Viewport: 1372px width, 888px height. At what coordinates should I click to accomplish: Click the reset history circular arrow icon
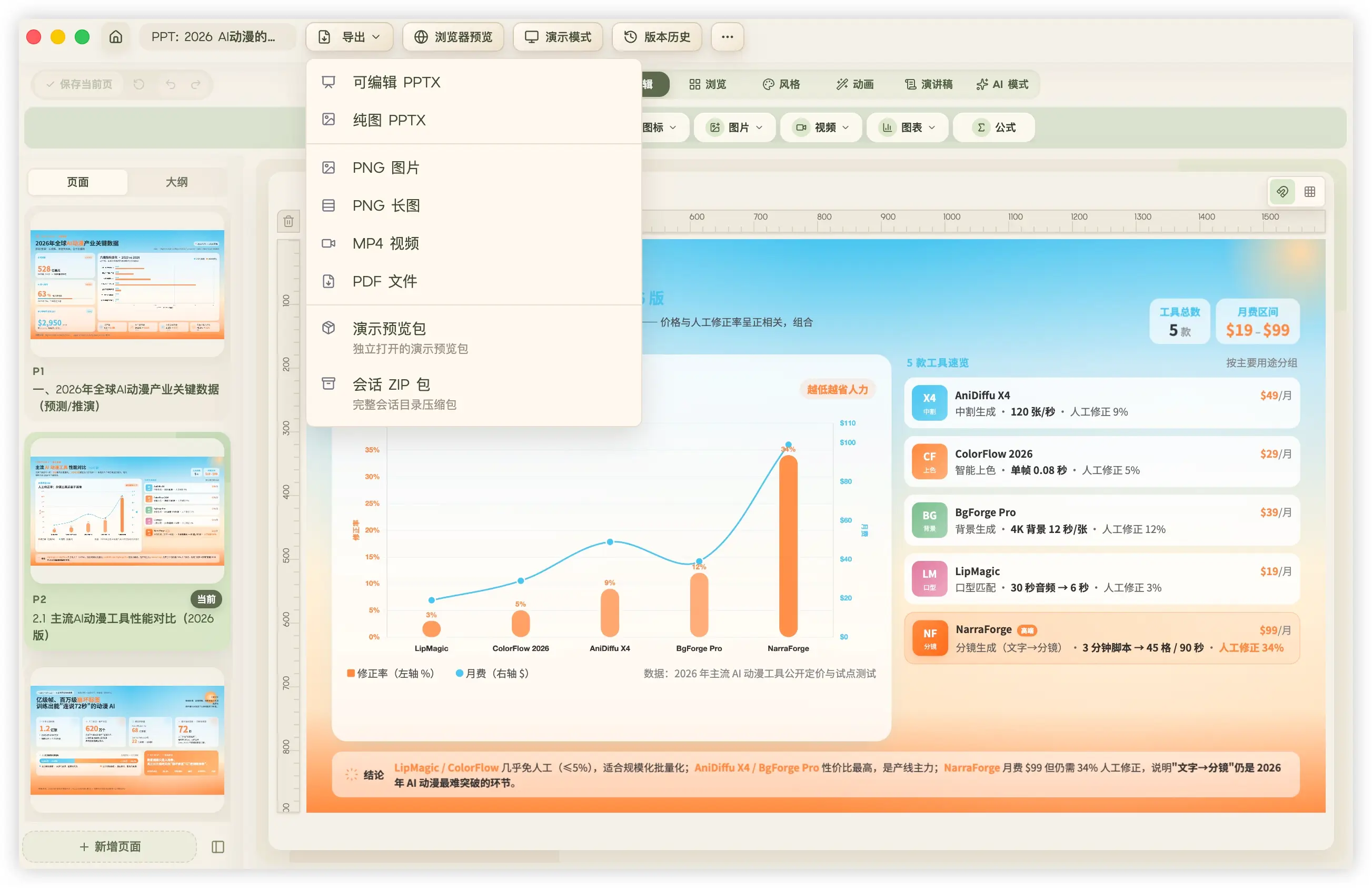point(139,84)
